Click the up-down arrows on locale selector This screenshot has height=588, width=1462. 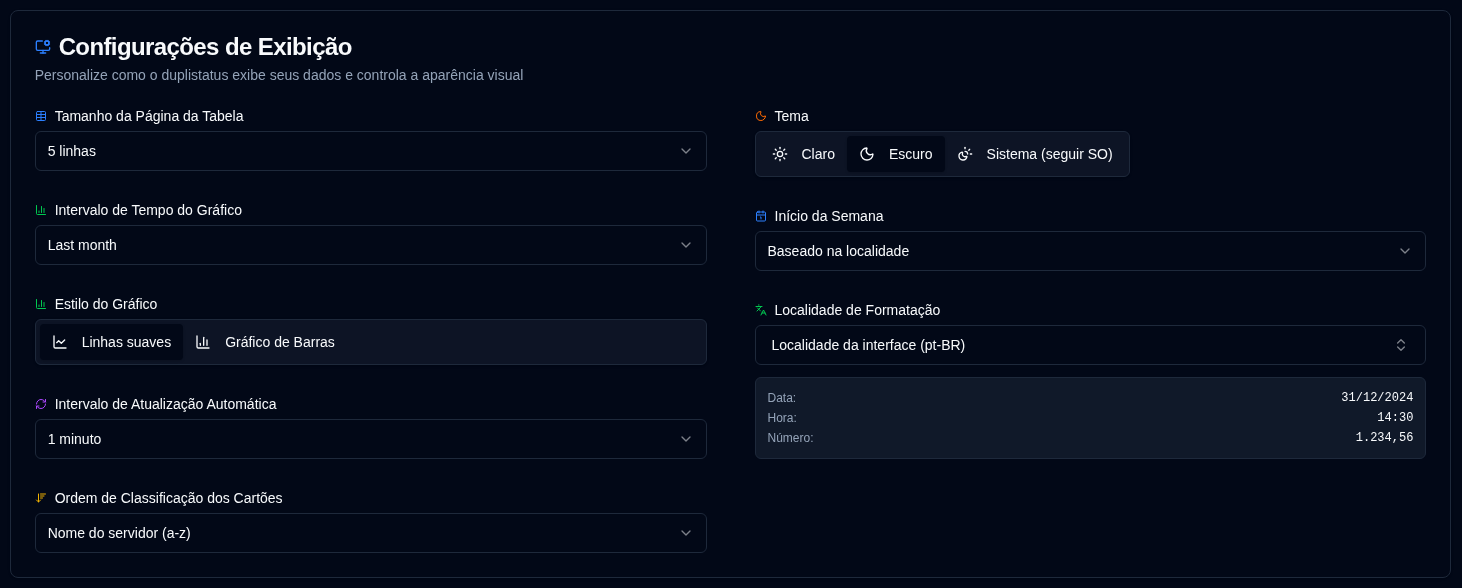click(1401, 345)
